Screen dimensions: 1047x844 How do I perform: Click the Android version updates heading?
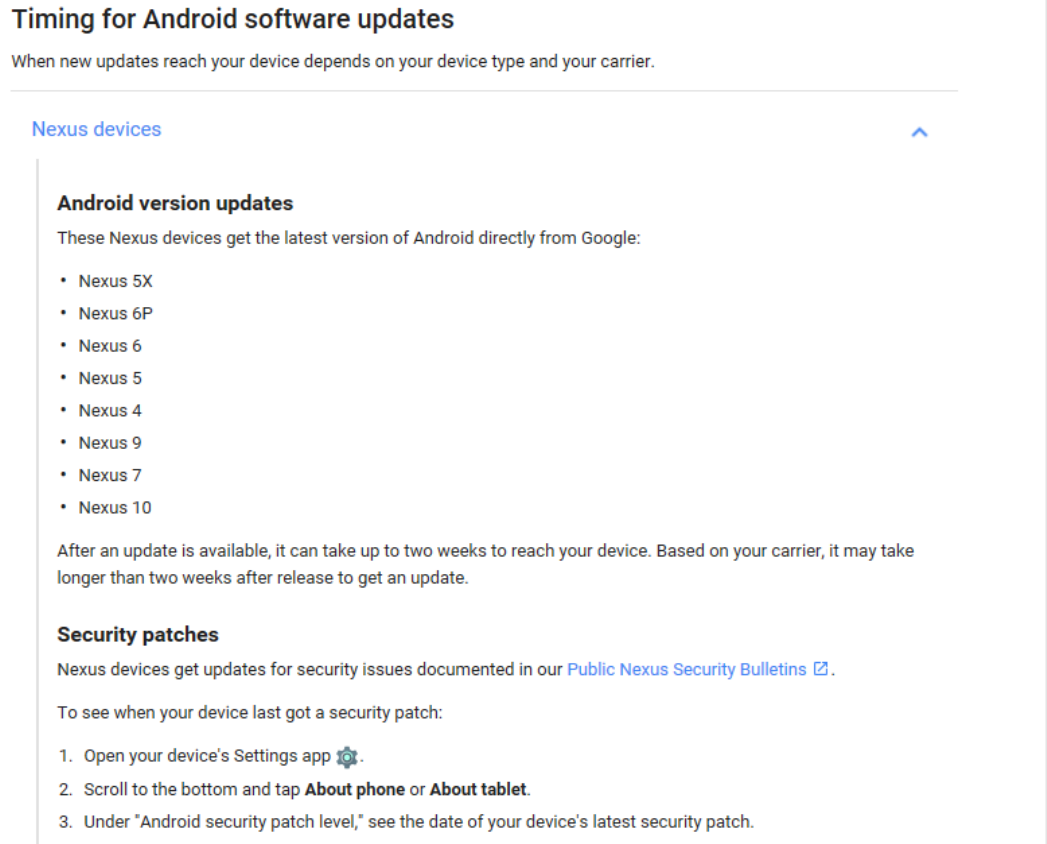(175, 203)
